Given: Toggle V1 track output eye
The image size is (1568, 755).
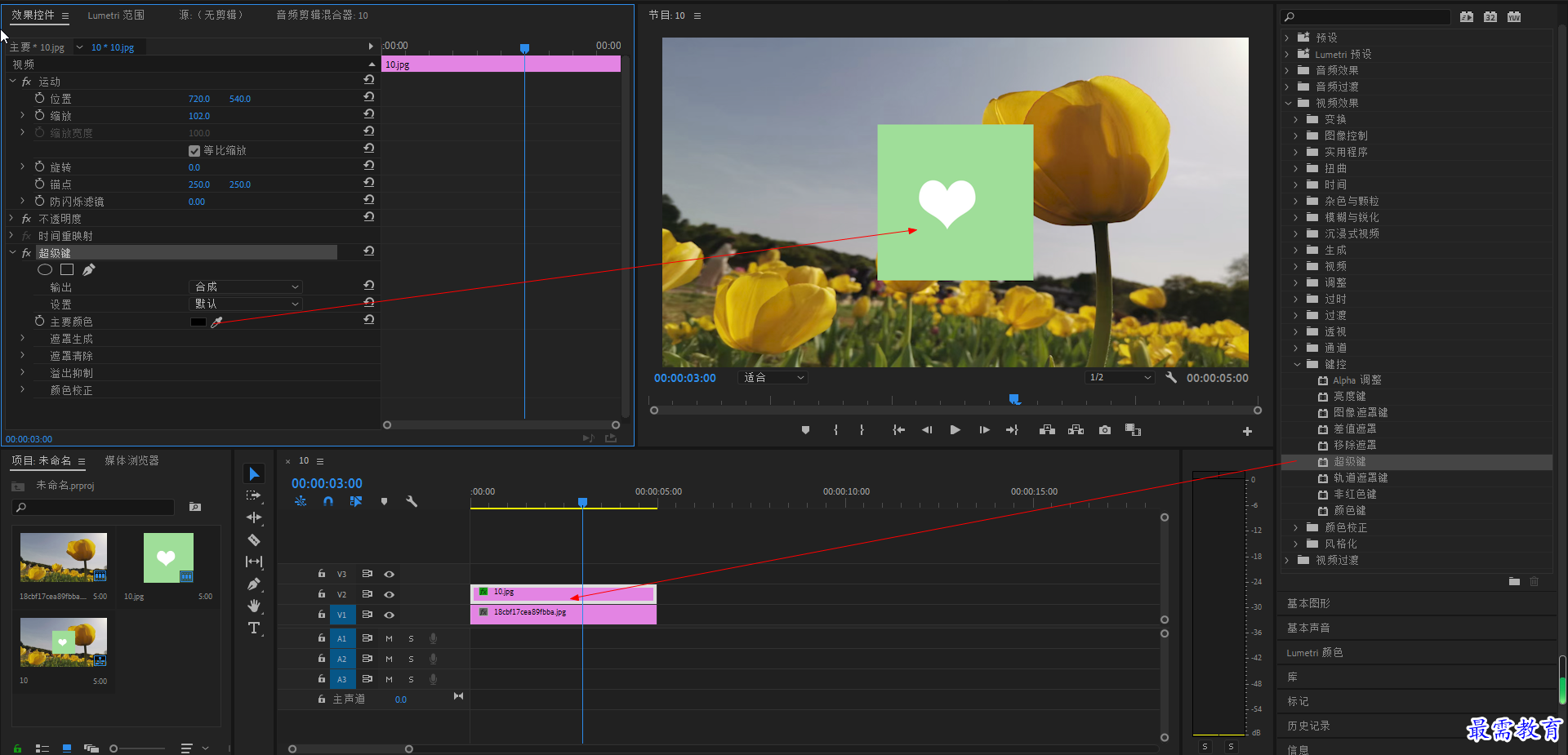Looking at the screenshot, I should click(x=390, y=615).
